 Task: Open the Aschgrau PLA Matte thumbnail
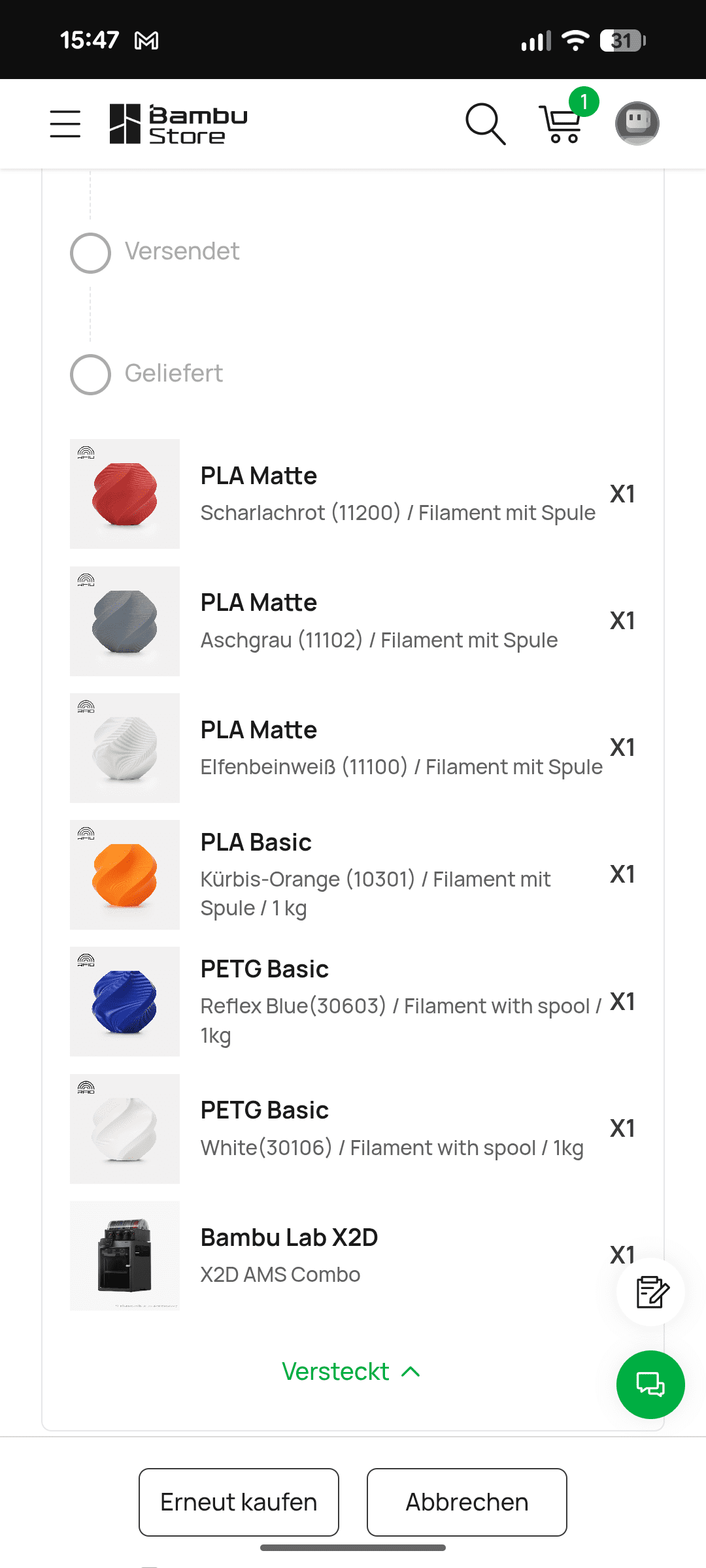coord(125,621)
